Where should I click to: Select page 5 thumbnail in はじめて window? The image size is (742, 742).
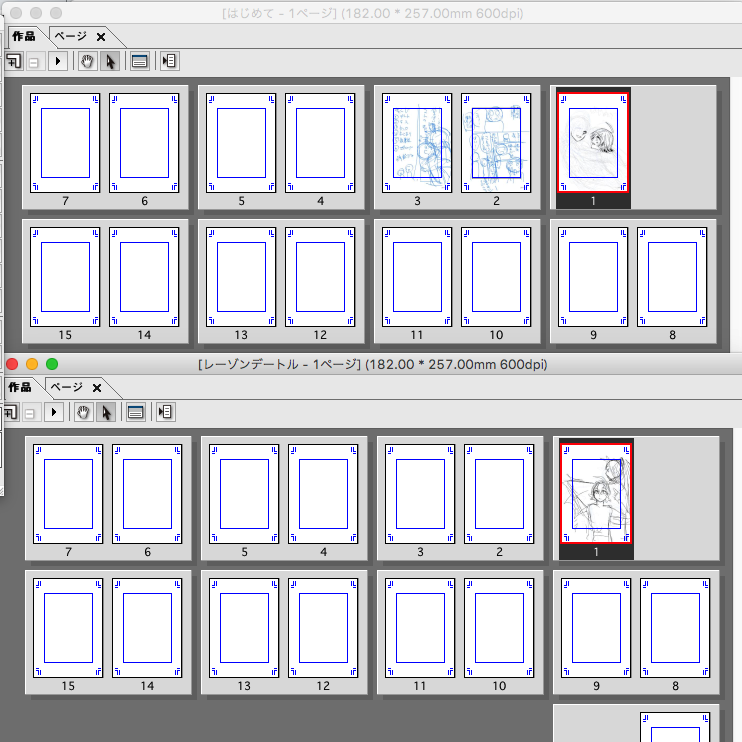pos(241,143)
